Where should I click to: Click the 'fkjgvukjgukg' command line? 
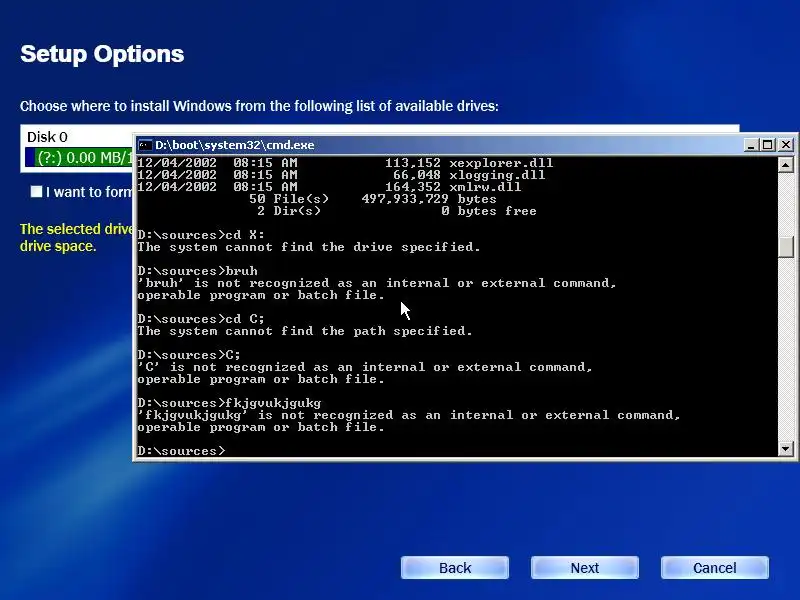(x=229, y=403)
